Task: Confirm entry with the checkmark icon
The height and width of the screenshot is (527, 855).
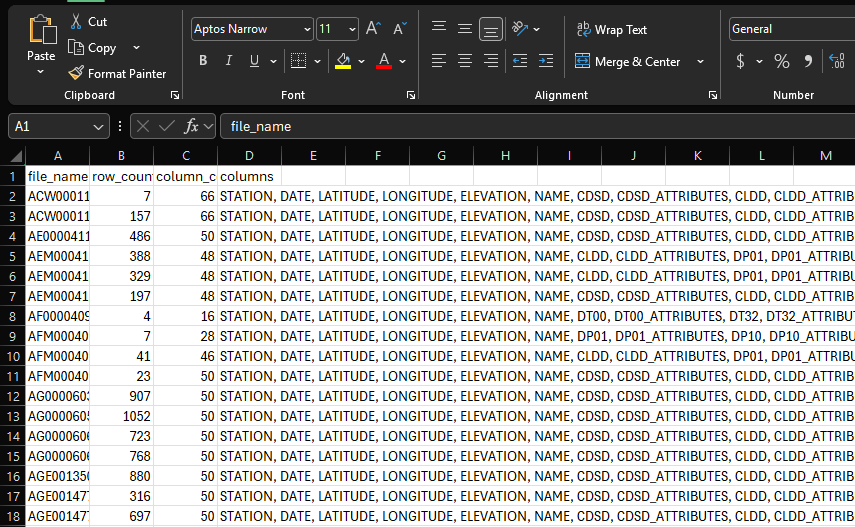Action: point(167,127)
